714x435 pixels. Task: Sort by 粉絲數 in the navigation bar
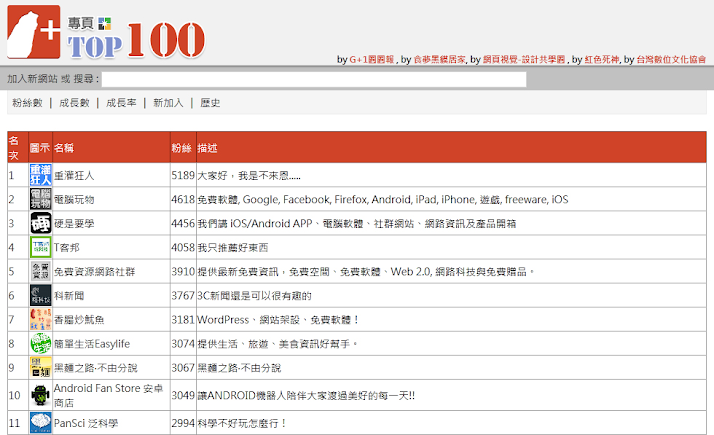27,103
